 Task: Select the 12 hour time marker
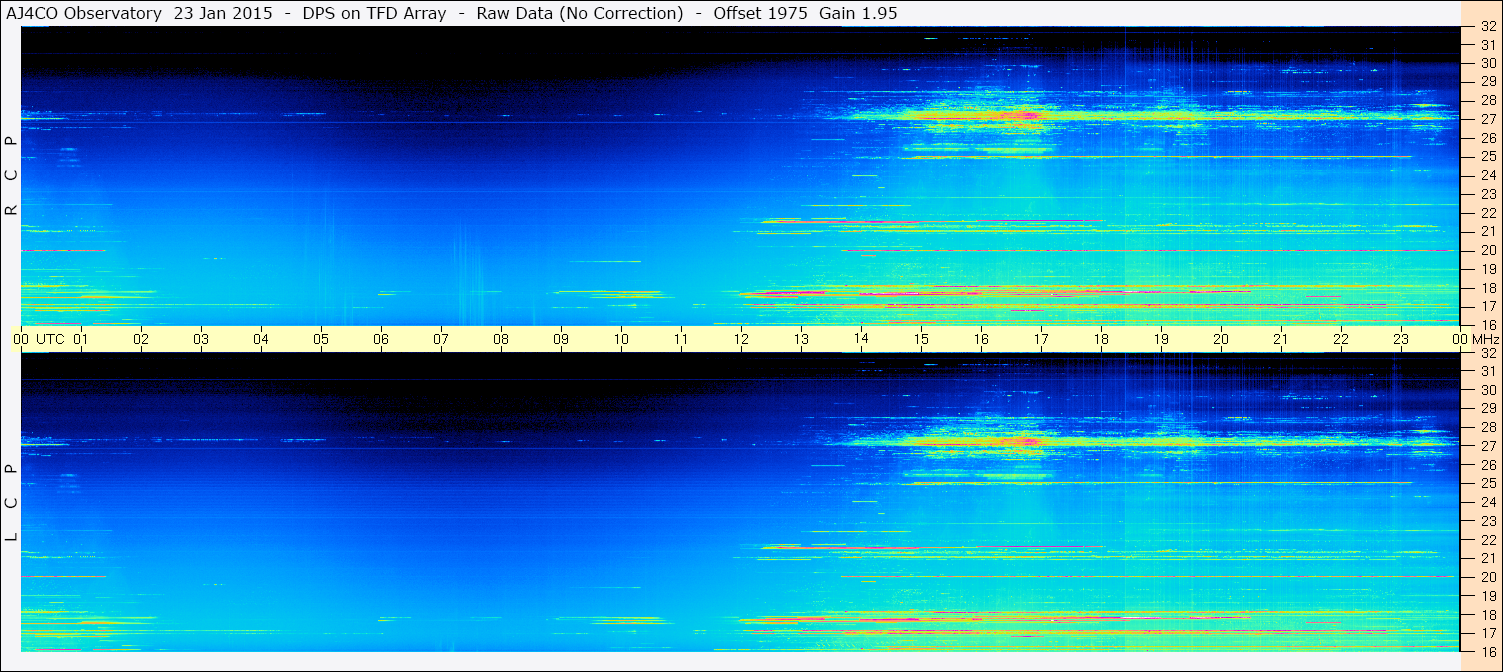741,339
